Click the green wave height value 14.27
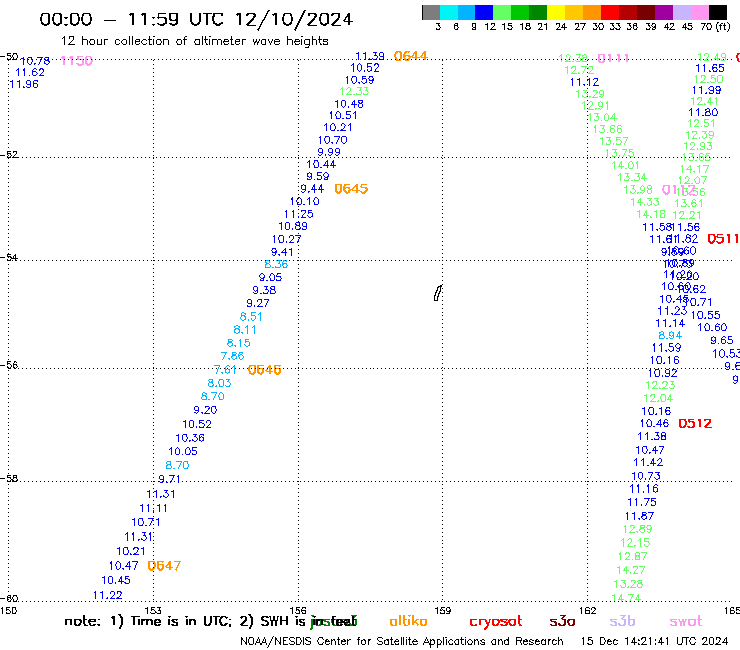 631,570
